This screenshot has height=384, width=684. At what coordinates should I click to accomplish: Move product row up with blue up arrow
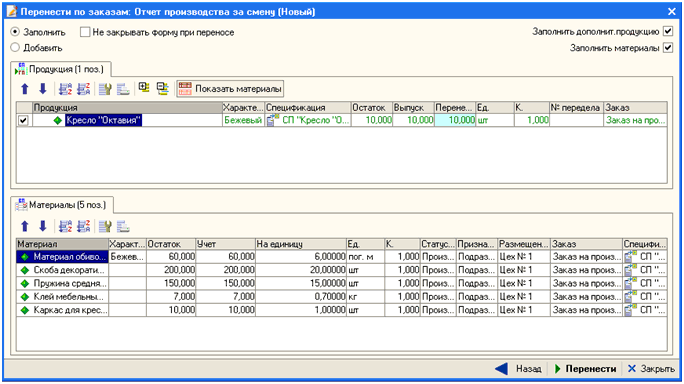(25, 89)
